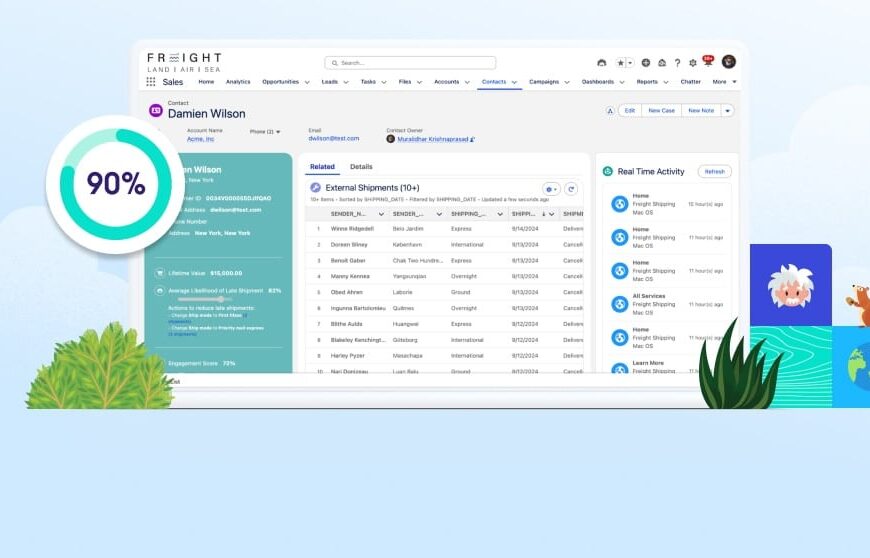Click the Doreen Bliney sender cell

coord(349,245)
